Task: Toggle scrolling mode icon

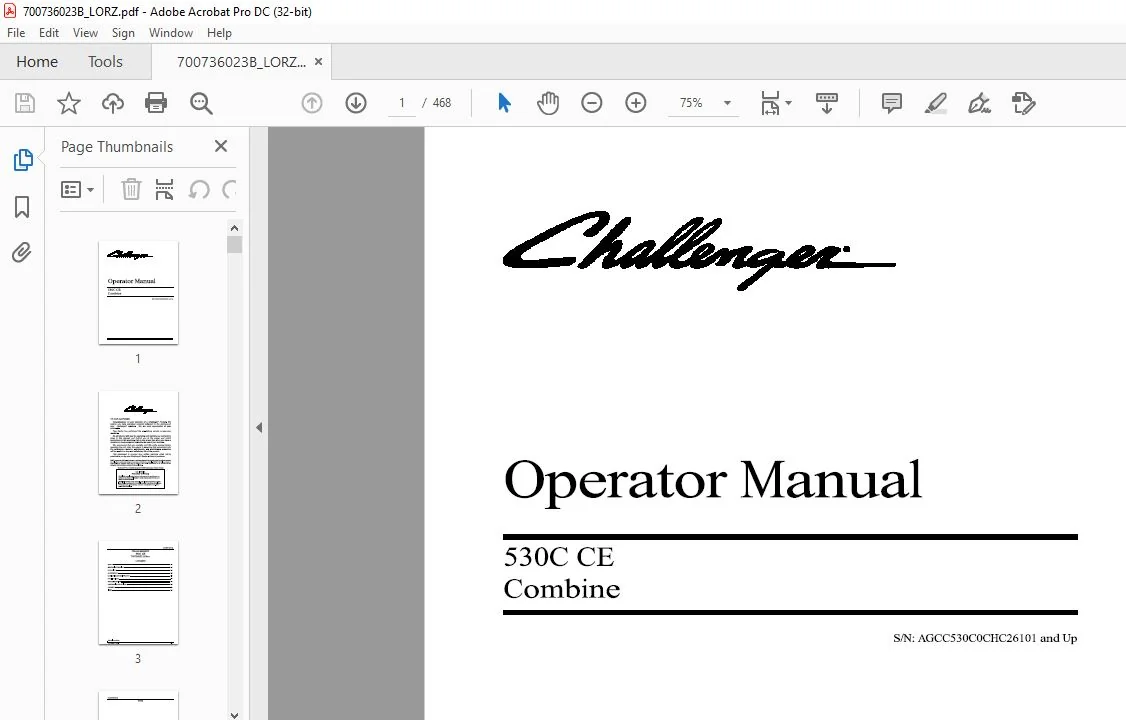Action: pyautogui.click(x=827, y=103)
